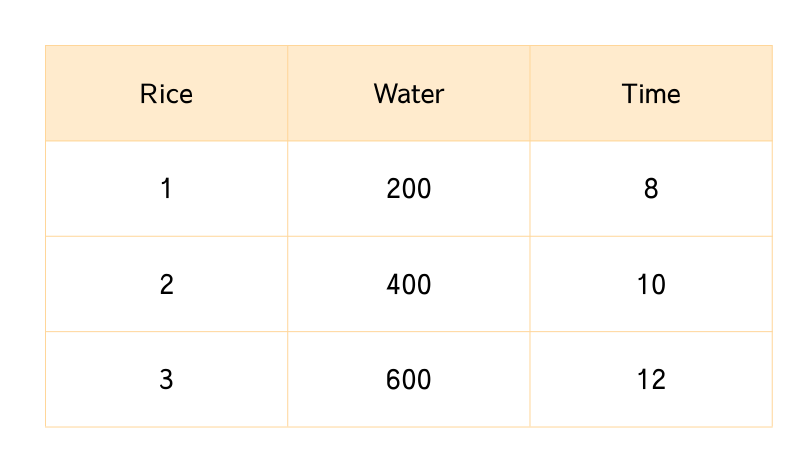
Task: Select the Time cell showing 8
Action: (651, 189)
